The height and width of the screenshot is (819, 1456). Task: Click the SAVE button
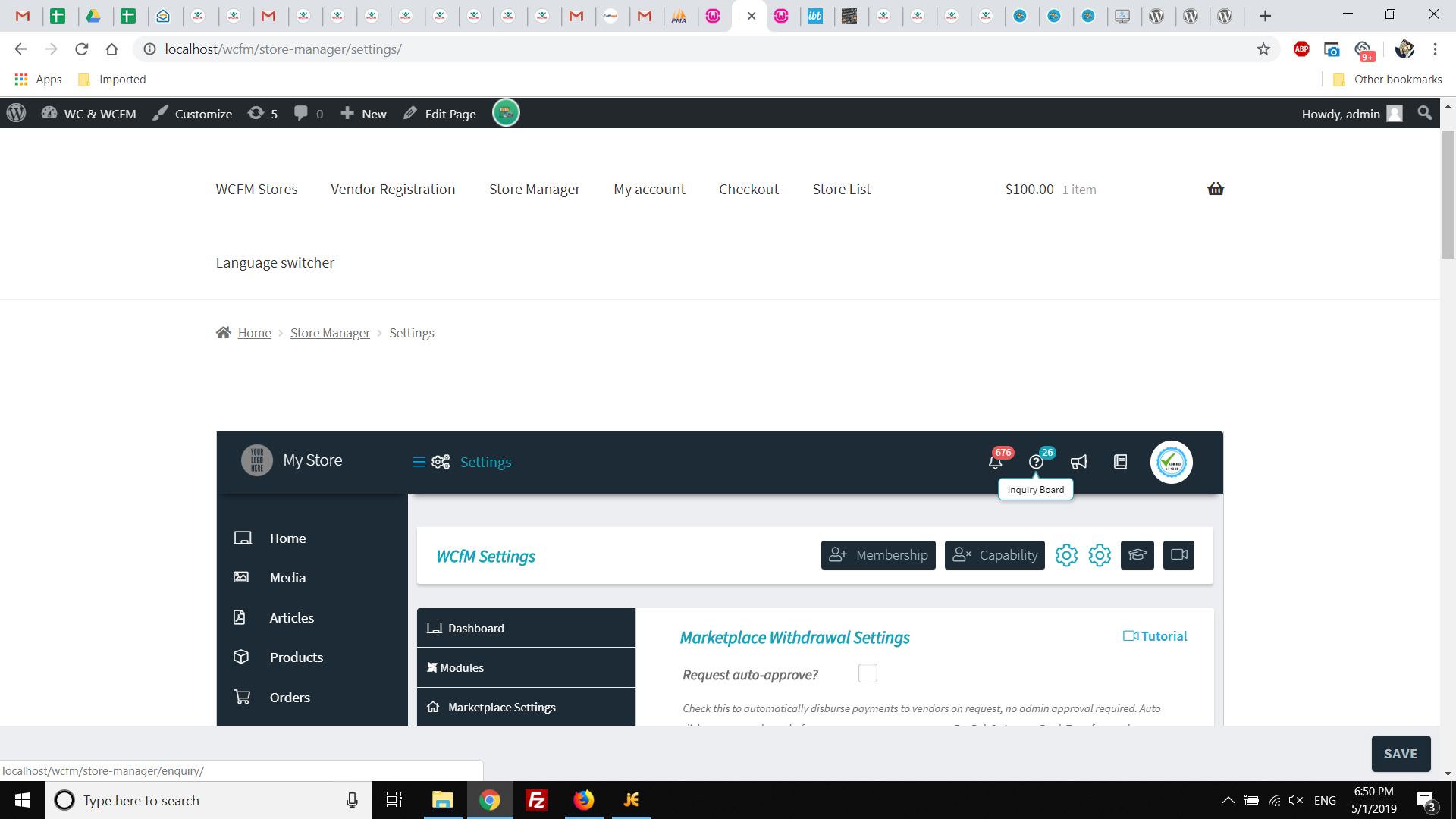click(x=1401, y=754)
